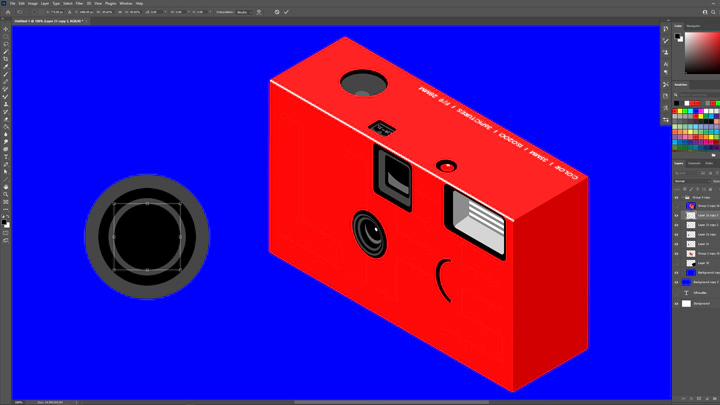Hide the Layer 31 layer
This screenshot has height=405, width=720.
tap(676, 244)
